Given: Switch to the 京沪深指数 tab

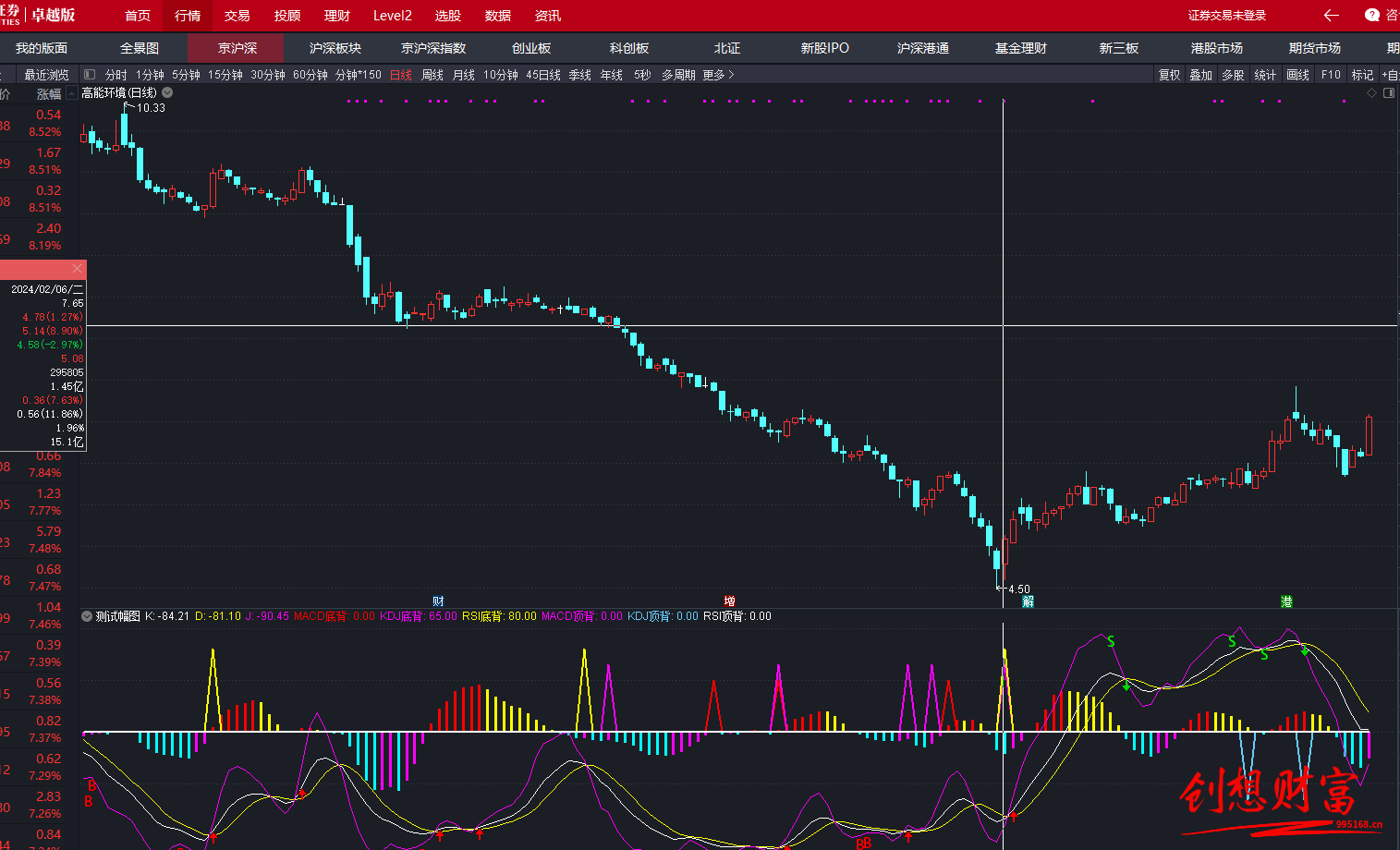Looking at the screenshot, I should tap(433, 48).
